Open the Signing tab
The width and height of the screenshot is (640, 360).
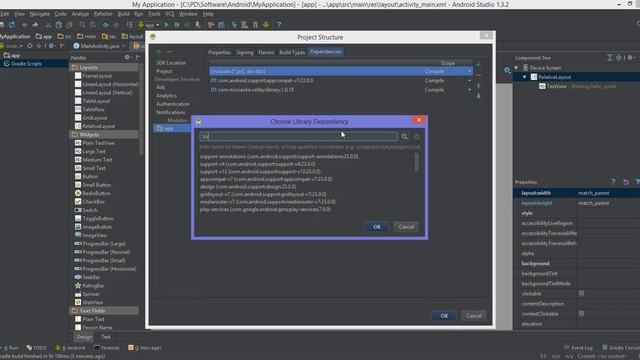[x=245, y=52]
